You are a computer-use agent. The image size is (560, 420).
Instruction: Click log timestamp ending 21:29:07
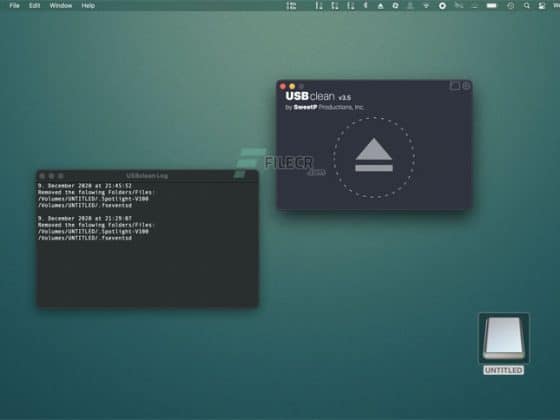coord(85,218)
